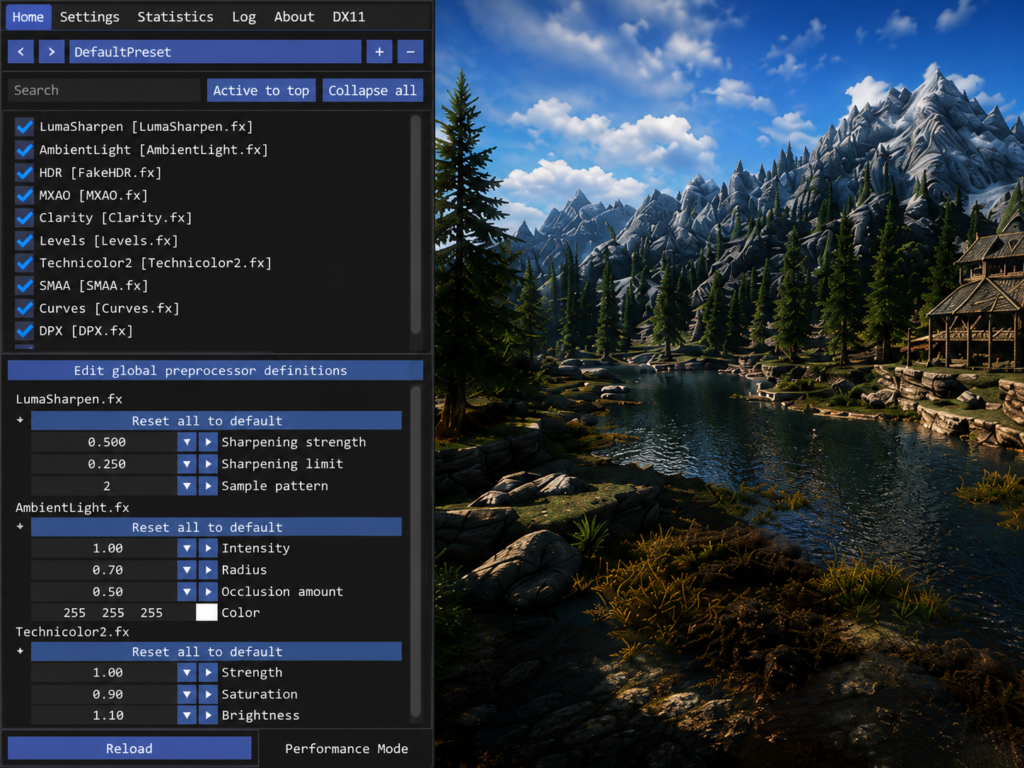This screenshot has width=1024, height=768.
Task: Reset all AmbientLight.fx values to default
Action: tap(216, 527)
